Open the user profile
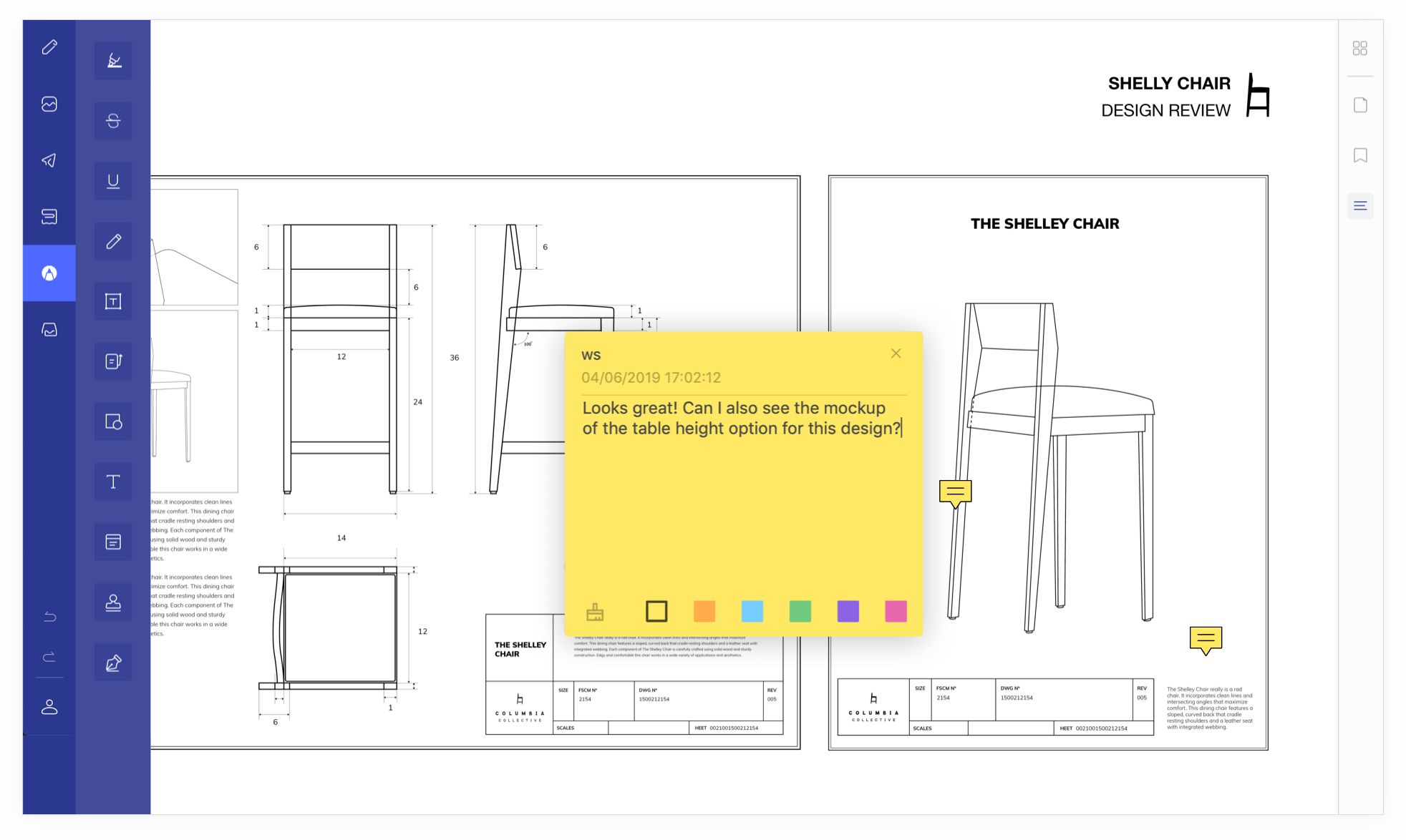The height and width of the screenshot is (840, 1406). coord(49,707)
